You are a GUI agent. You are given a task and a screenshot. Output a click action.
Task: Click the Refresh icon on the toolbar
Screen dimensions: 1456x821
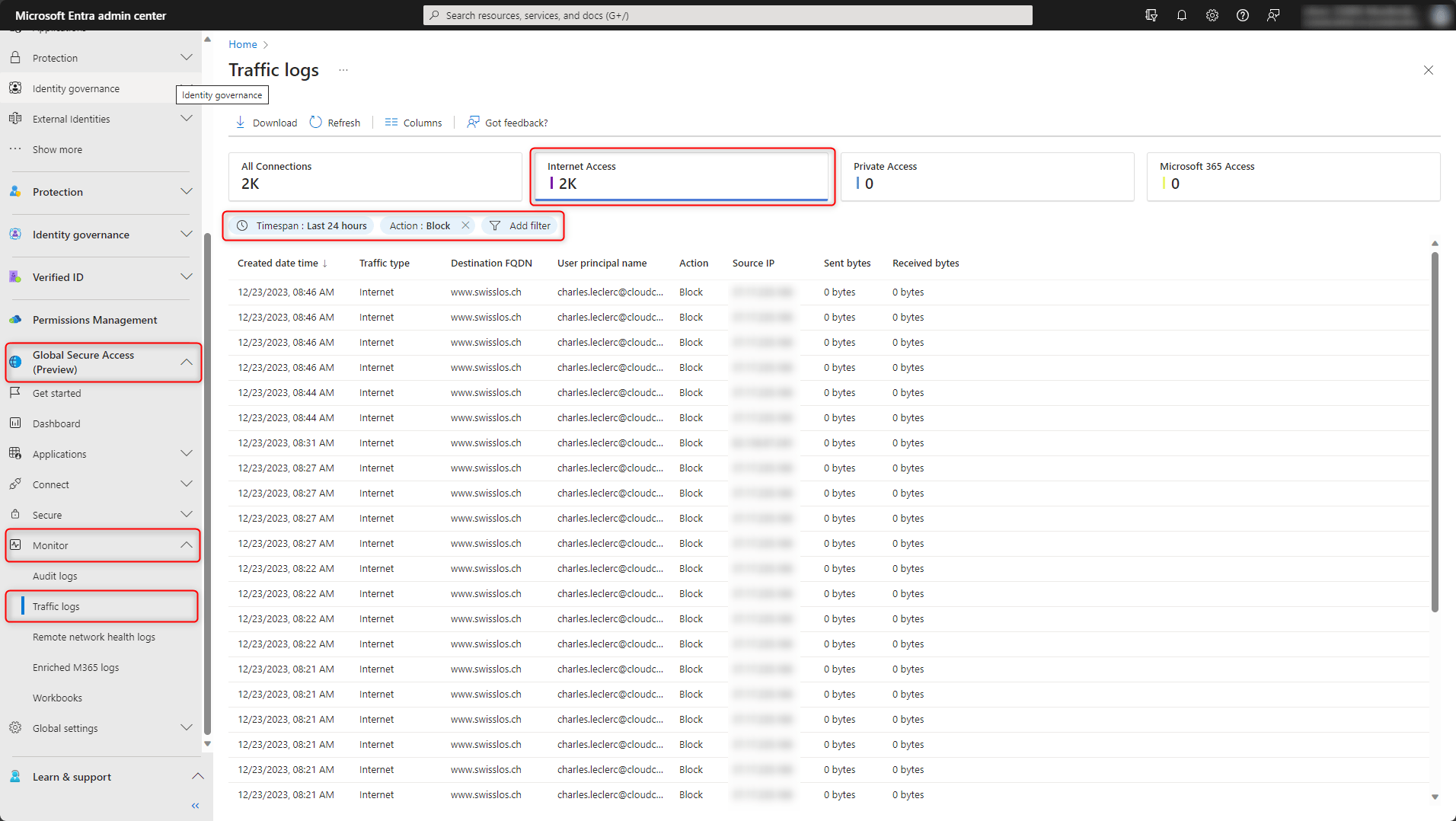point(315,122)
